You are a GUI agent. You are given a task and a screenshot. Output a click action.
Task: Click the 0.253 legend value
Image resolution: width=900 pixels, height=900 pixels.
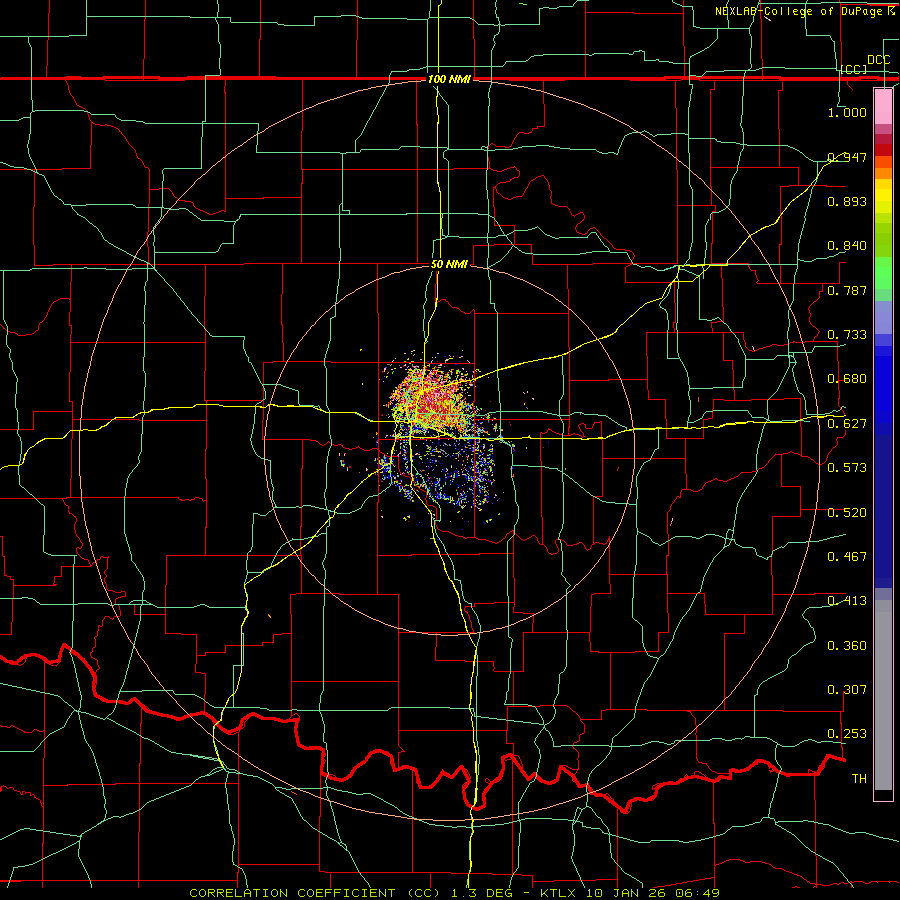[x=847, y=734]
